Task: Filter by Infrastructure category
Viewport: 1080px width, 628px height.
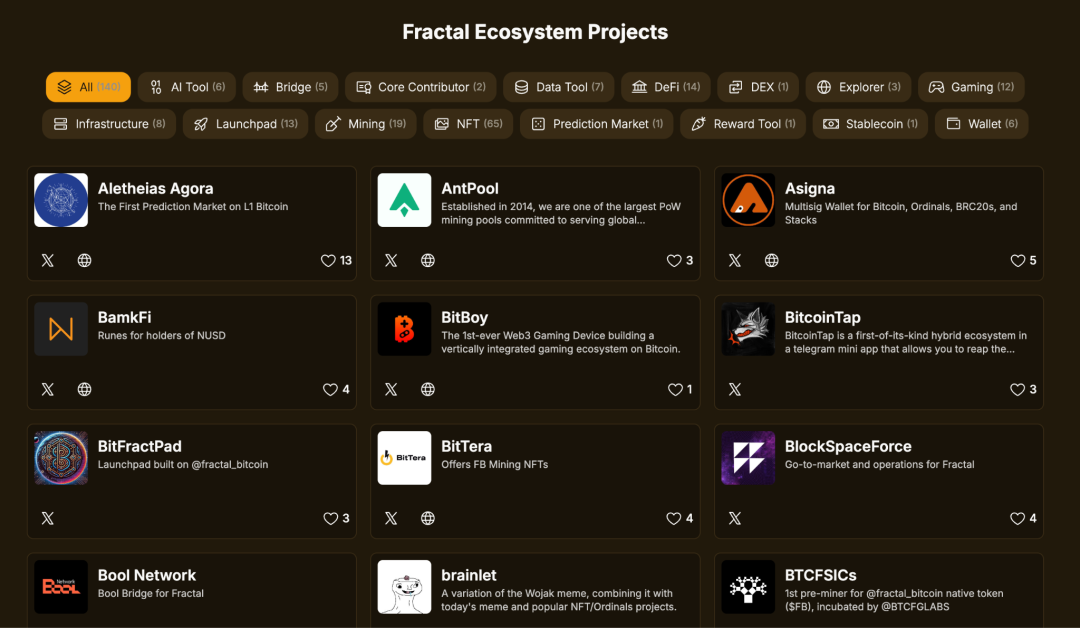Action: pos(109,124)
